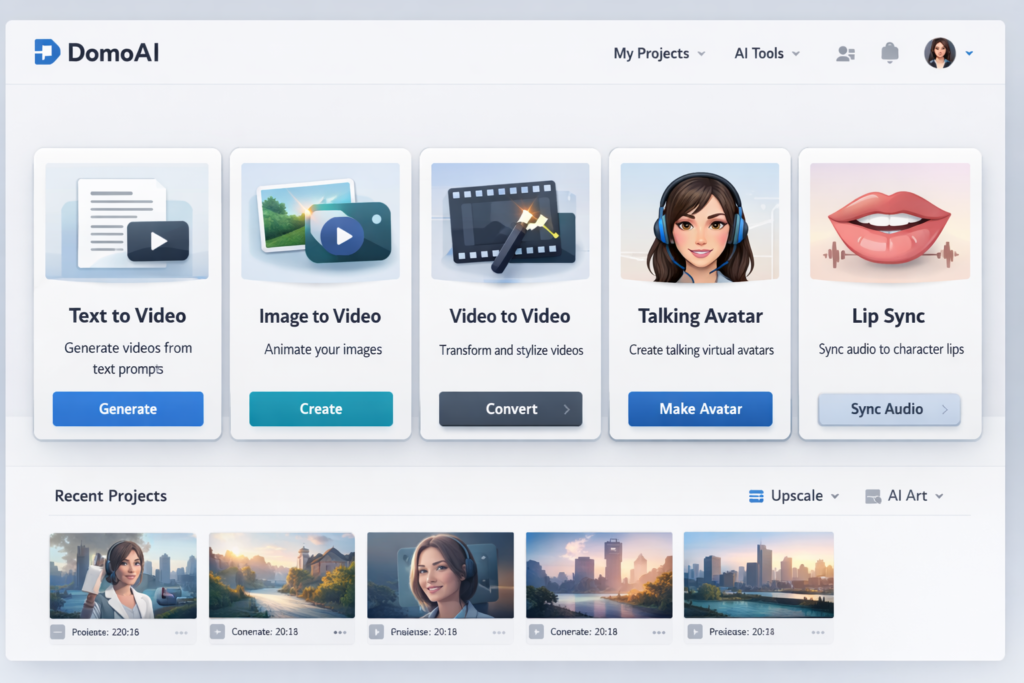The width and height of the screenshot is (1024, 683).
Task: Click the Lip Sync lips illustration
Action: tap(889, 222)
